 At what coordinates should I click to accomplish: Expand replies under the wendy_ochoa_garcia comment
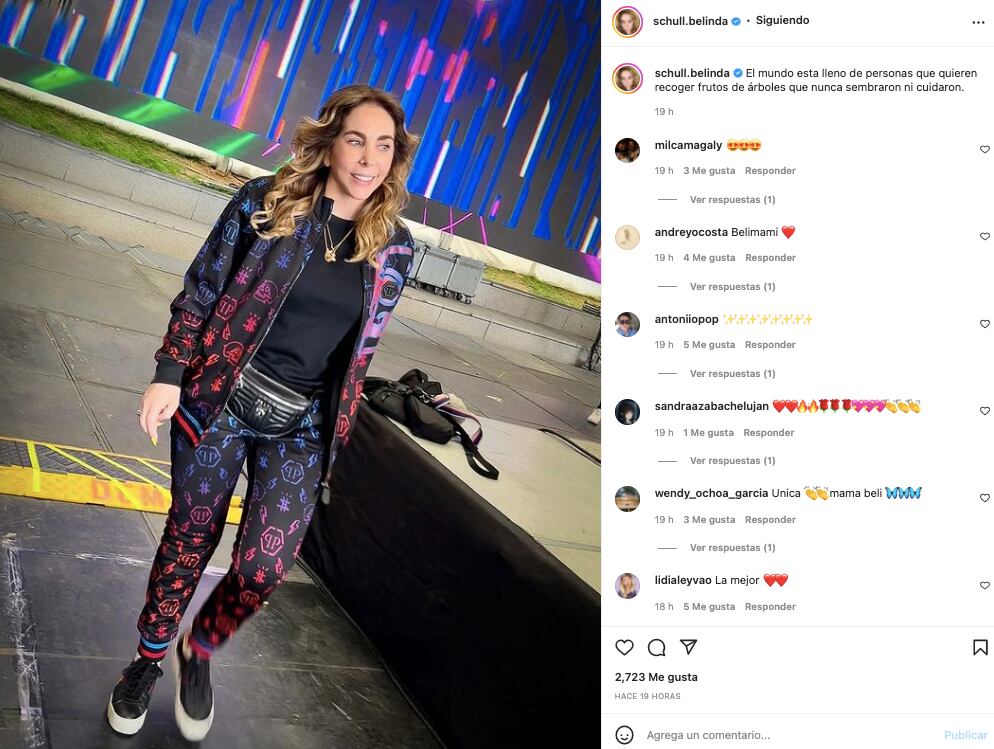732,547
